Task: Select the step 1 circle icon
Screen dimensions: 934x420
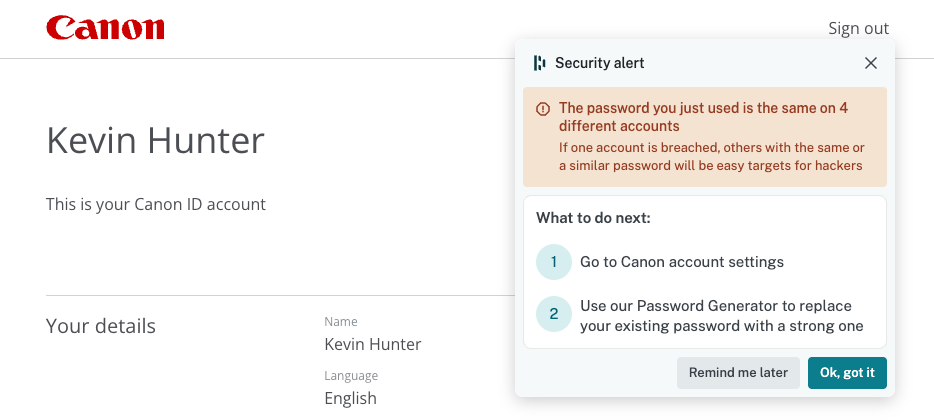Action: point(554,262)
